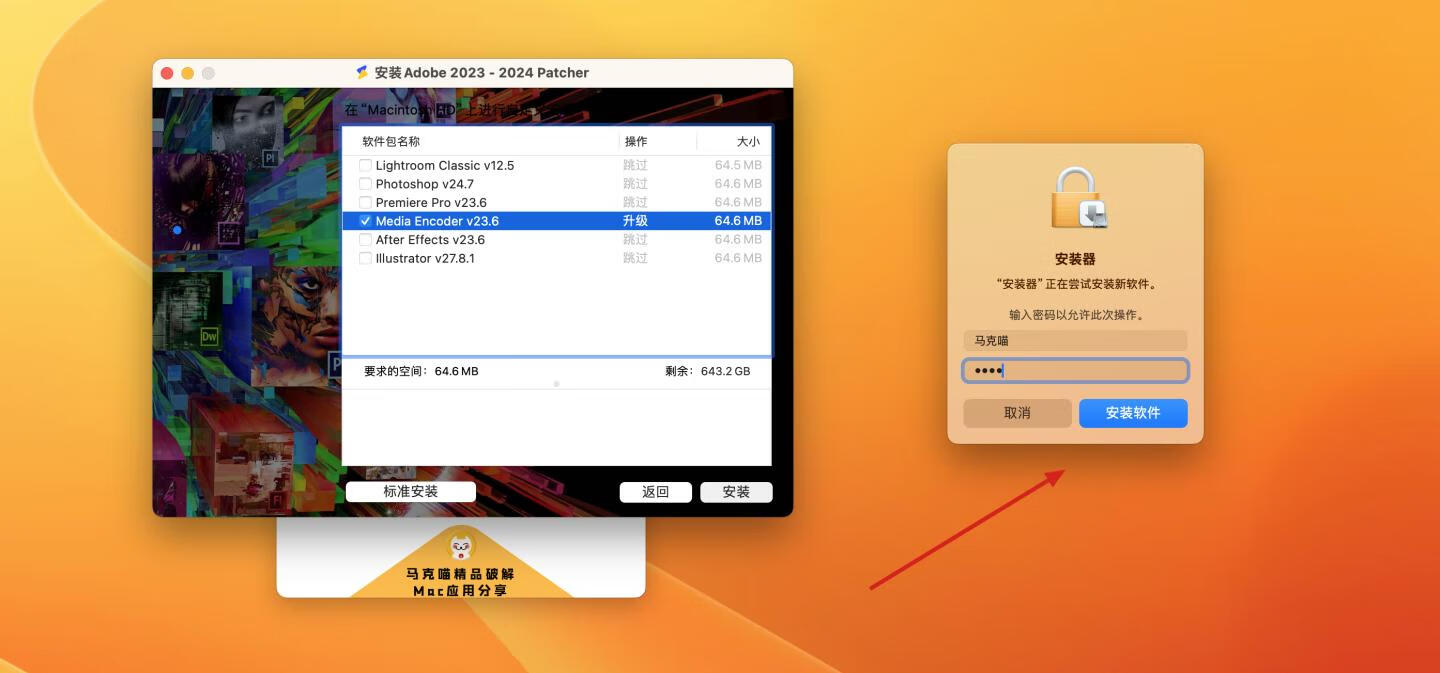Click the 大小 column header
The height and width of the screenshot is (673, 1440).
(747, 141)
